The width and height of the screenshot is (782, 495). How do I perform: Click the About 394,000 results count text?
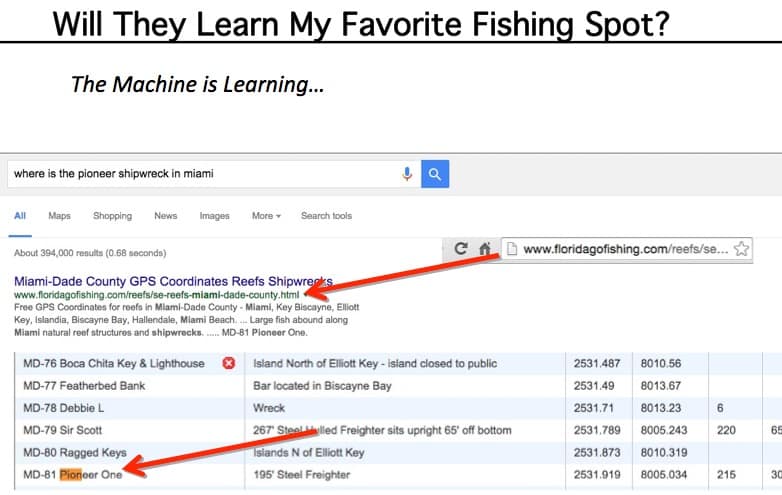90,253
